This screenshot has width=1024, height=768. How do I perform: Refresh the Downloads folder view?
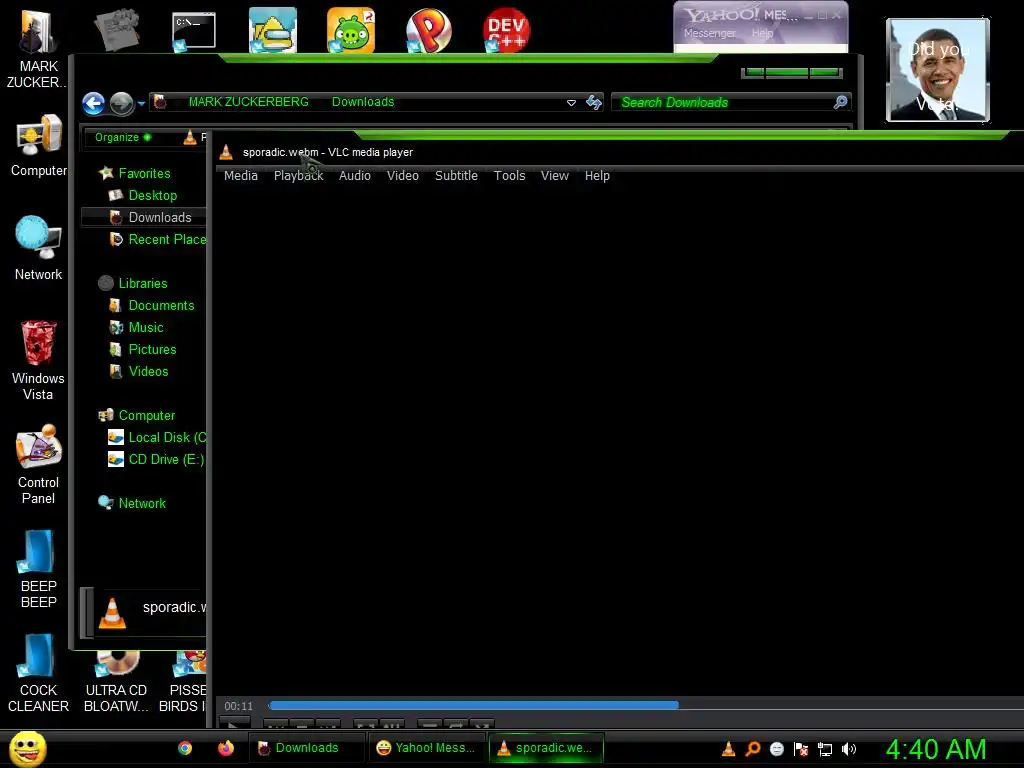point(594,103)
